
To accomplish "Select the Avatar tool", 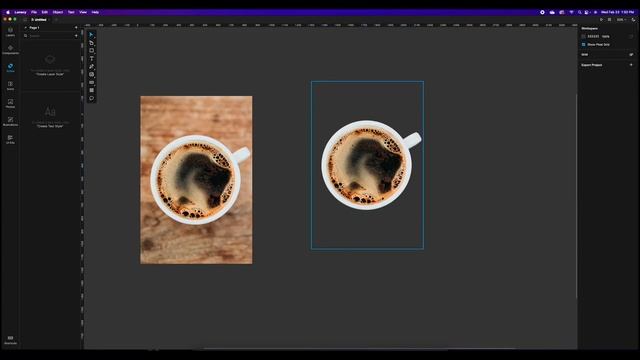I will (91, 75).
